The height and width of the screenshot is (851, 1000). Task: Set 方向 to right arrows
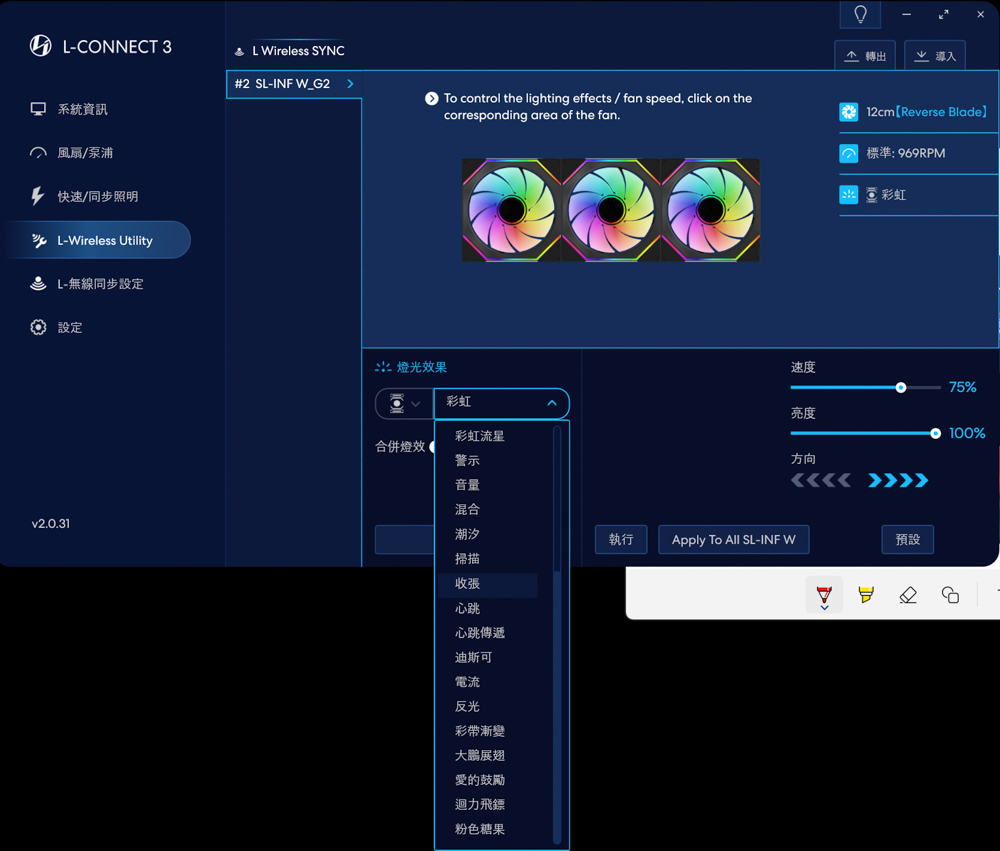(898, 480)
